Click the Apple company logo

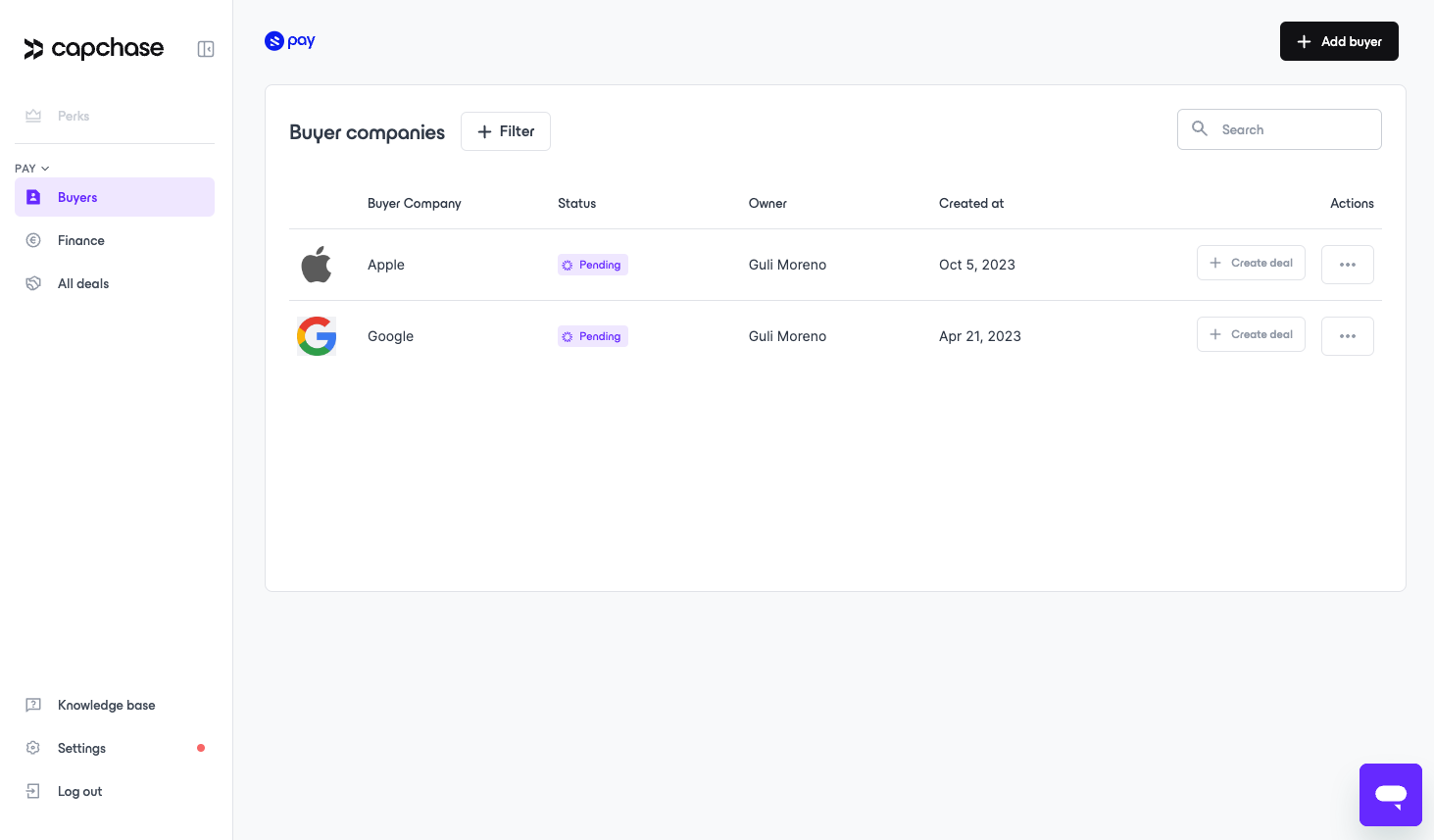click(317, 265)
